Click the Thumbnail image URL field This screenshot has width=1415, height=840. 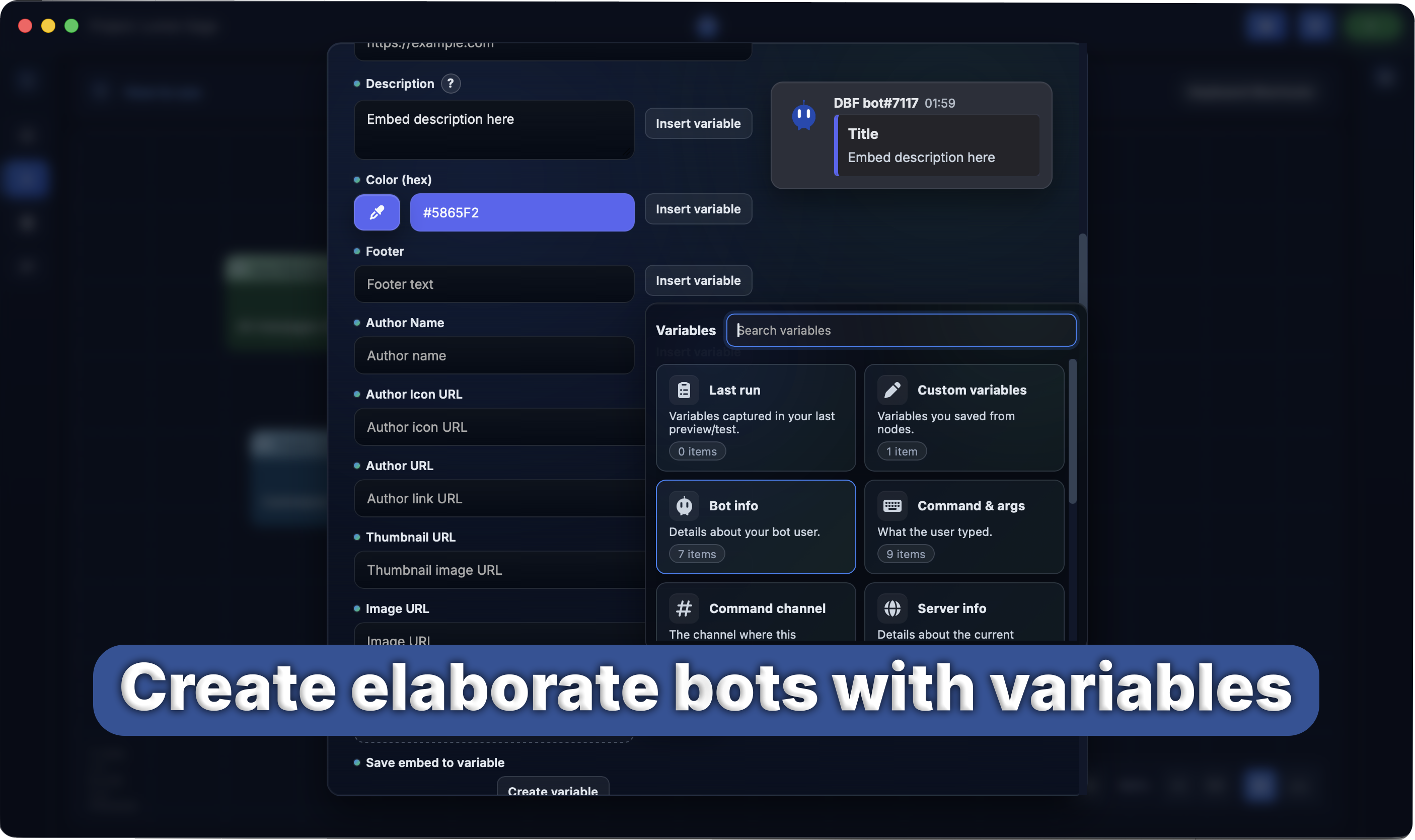(498, 570)
